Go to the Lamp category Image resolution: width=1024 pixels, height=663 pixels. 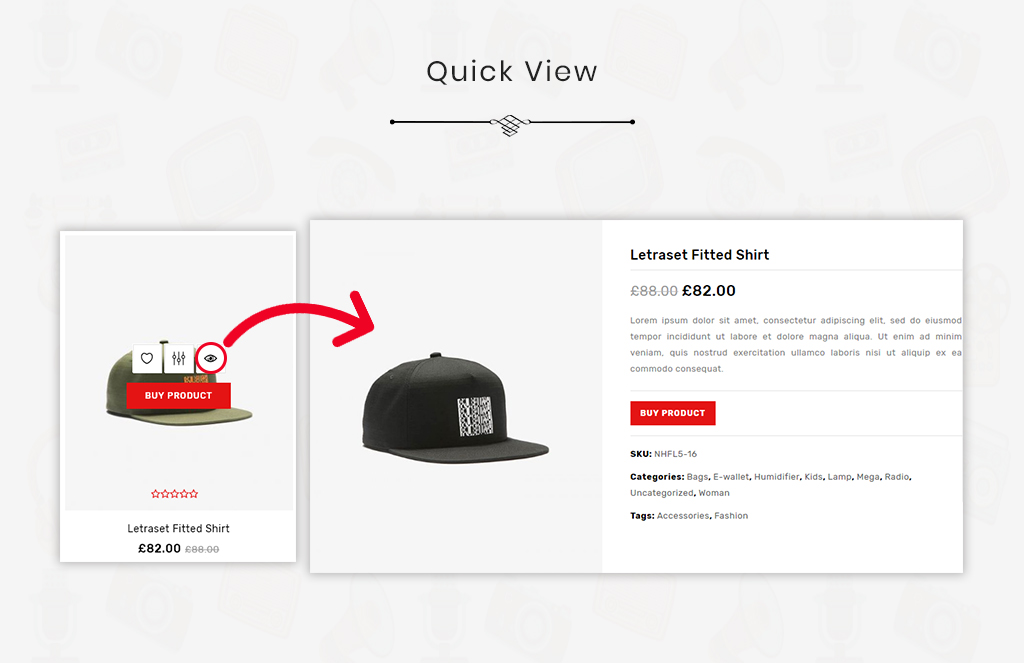click(x=839, y=477)
